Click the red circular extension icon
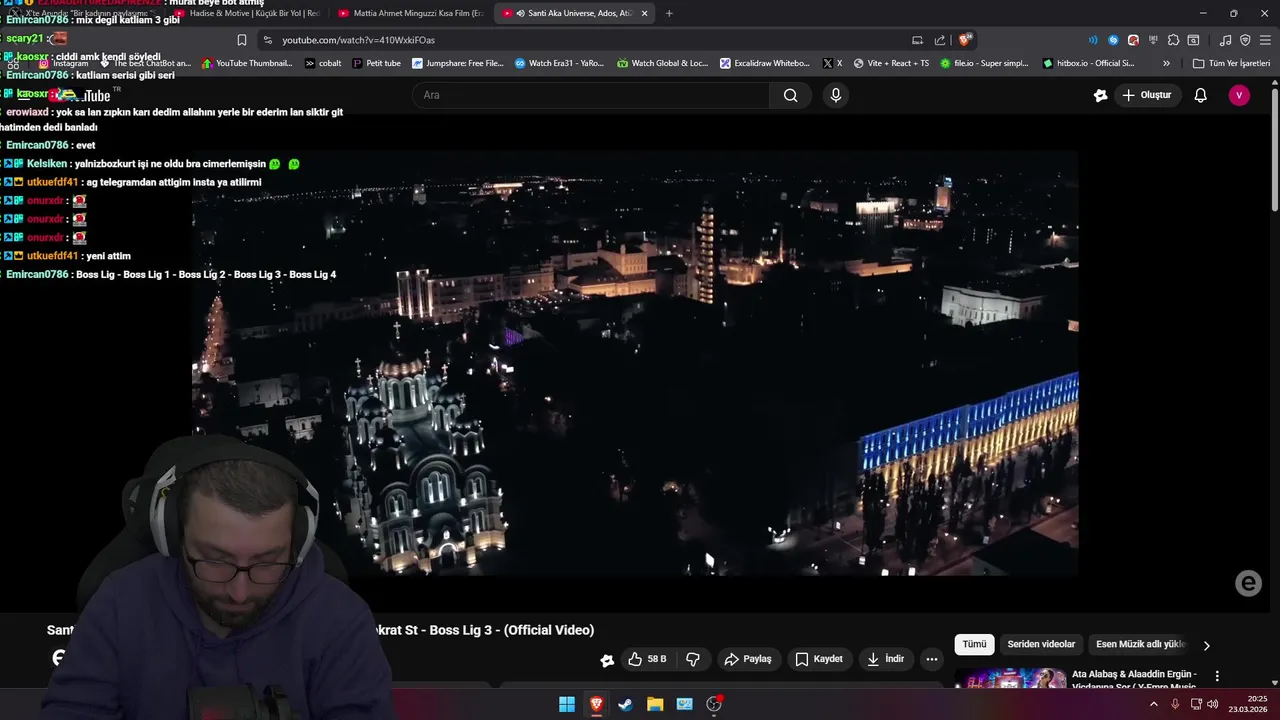The image size is (1280, 720). coord(1133,40)
